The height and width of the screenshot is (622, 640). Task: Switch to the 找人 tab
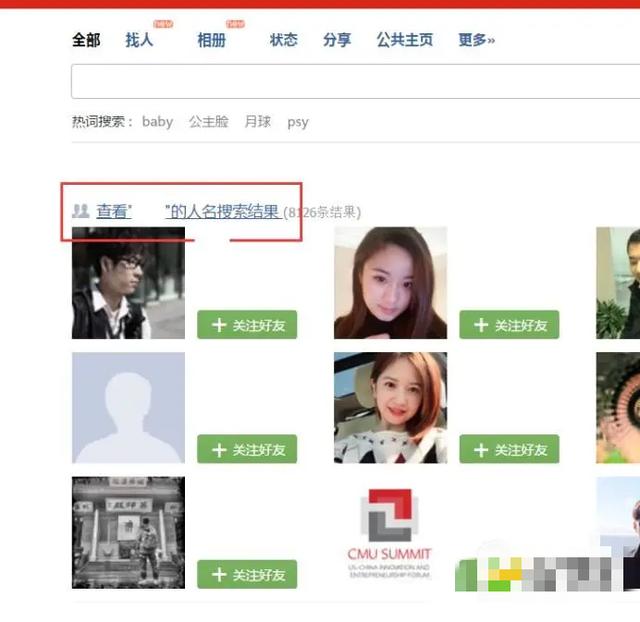point(139,40)
